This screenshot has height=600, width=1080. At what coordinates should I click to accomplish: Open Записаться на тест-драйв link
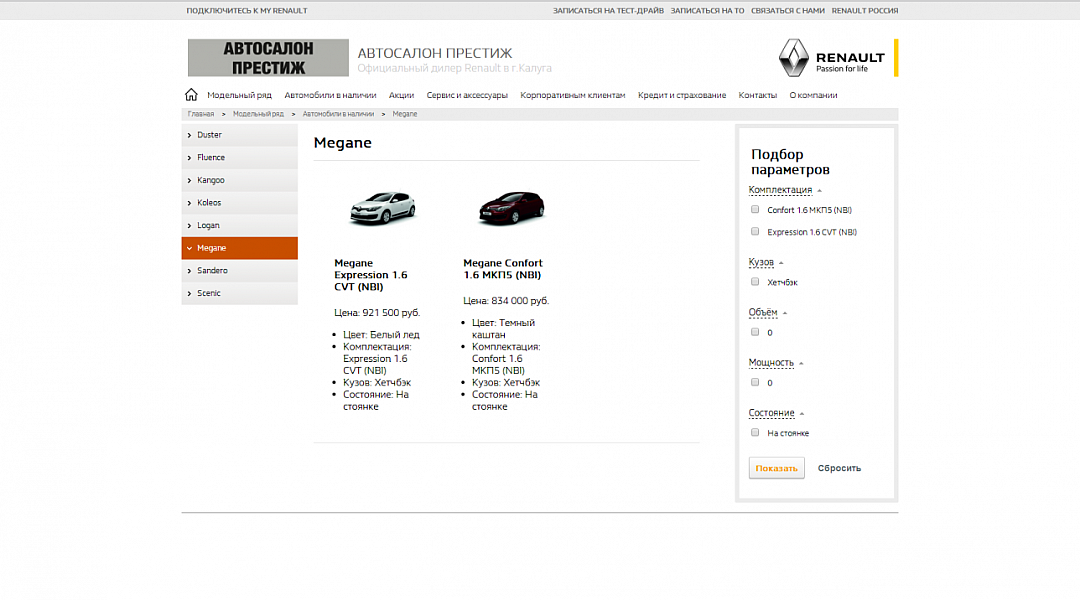[608, 11]
